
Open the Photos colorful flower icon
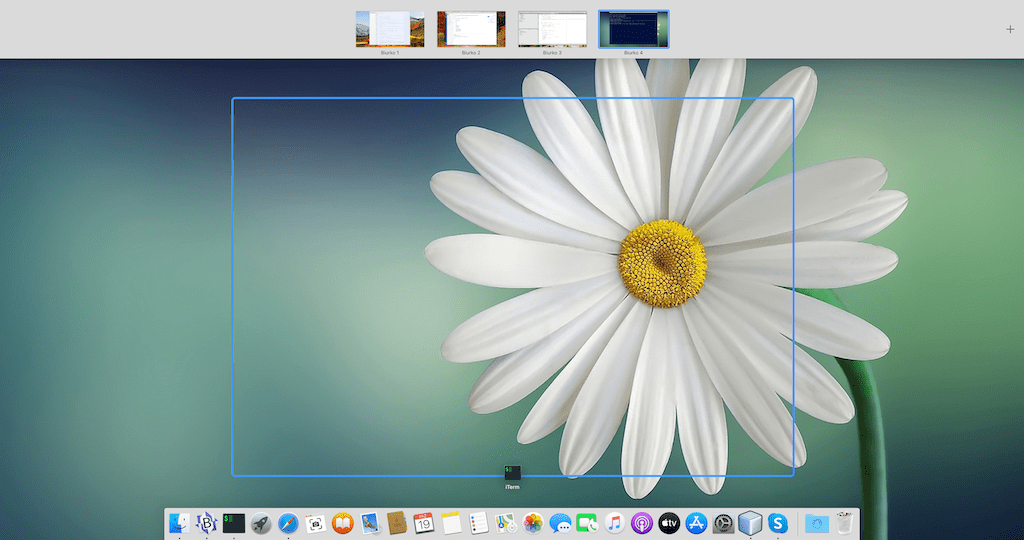(534, 523)
